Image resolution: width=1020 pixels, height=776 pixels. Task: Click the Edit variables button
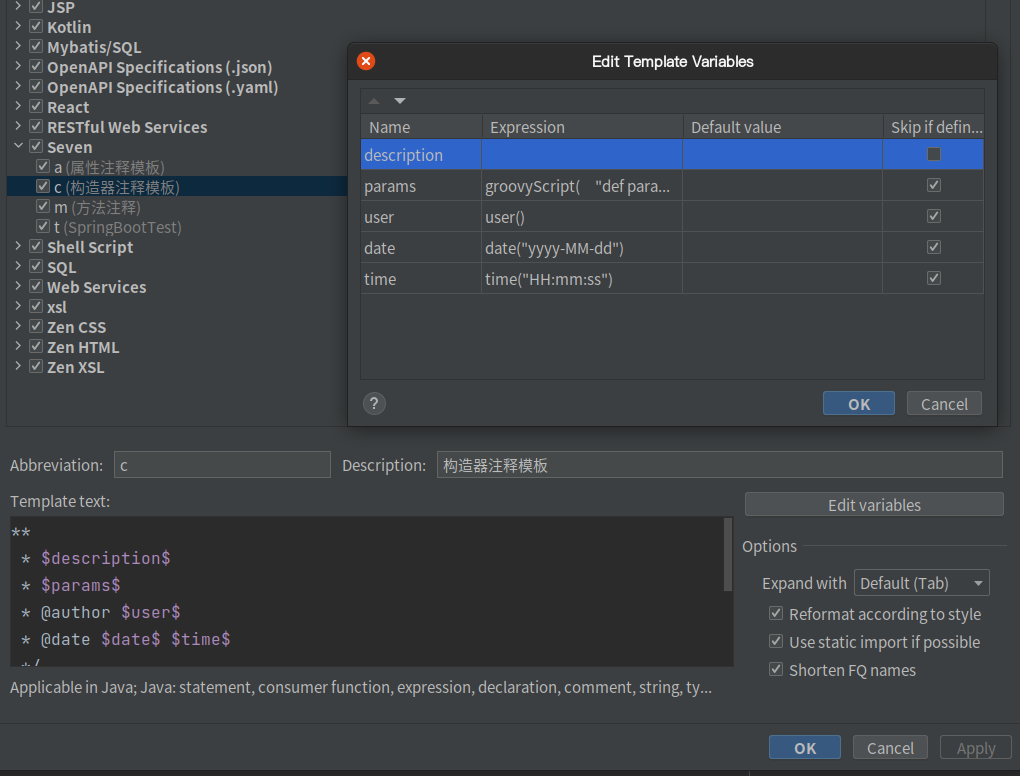click(874, 505)
